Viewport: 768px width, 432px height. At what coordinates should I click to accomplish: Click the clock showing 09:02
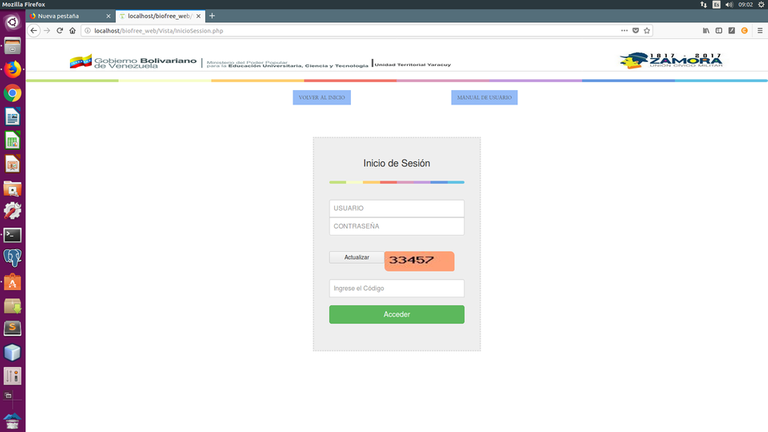tap(745, 4)
